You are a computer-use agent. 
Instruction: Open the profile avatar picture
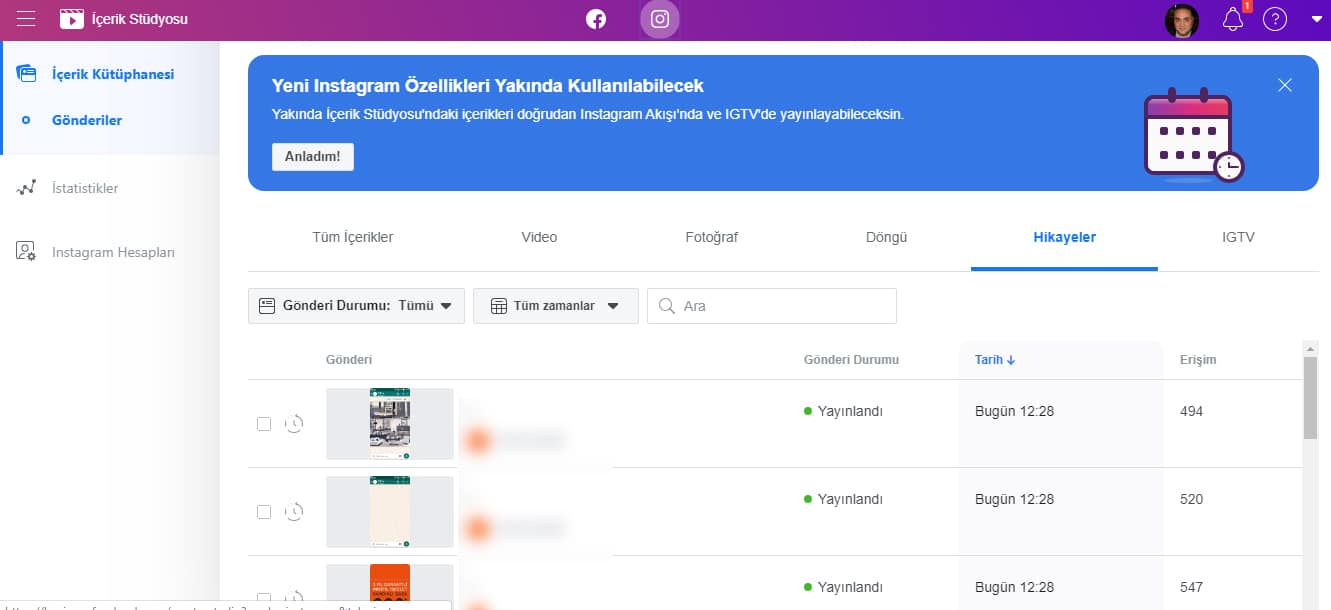coord(1182,20)
